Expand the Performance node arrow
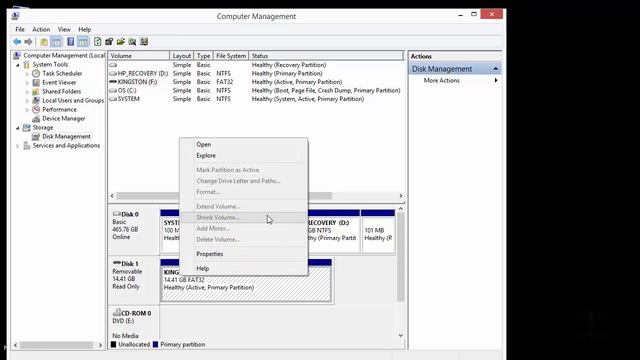The height and width of the screenshot is (360, 640). [x=27, y=110]
